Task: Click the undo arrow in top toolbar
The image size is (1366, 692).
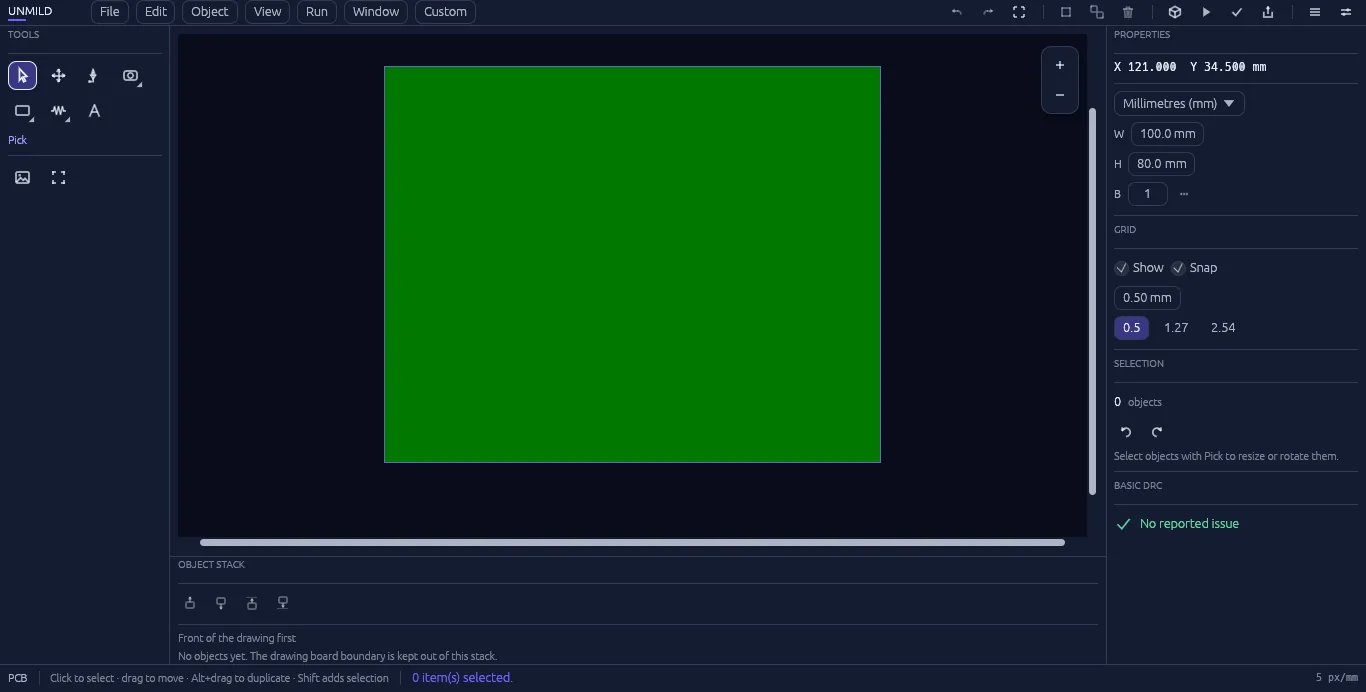Action: coord(957,12)
